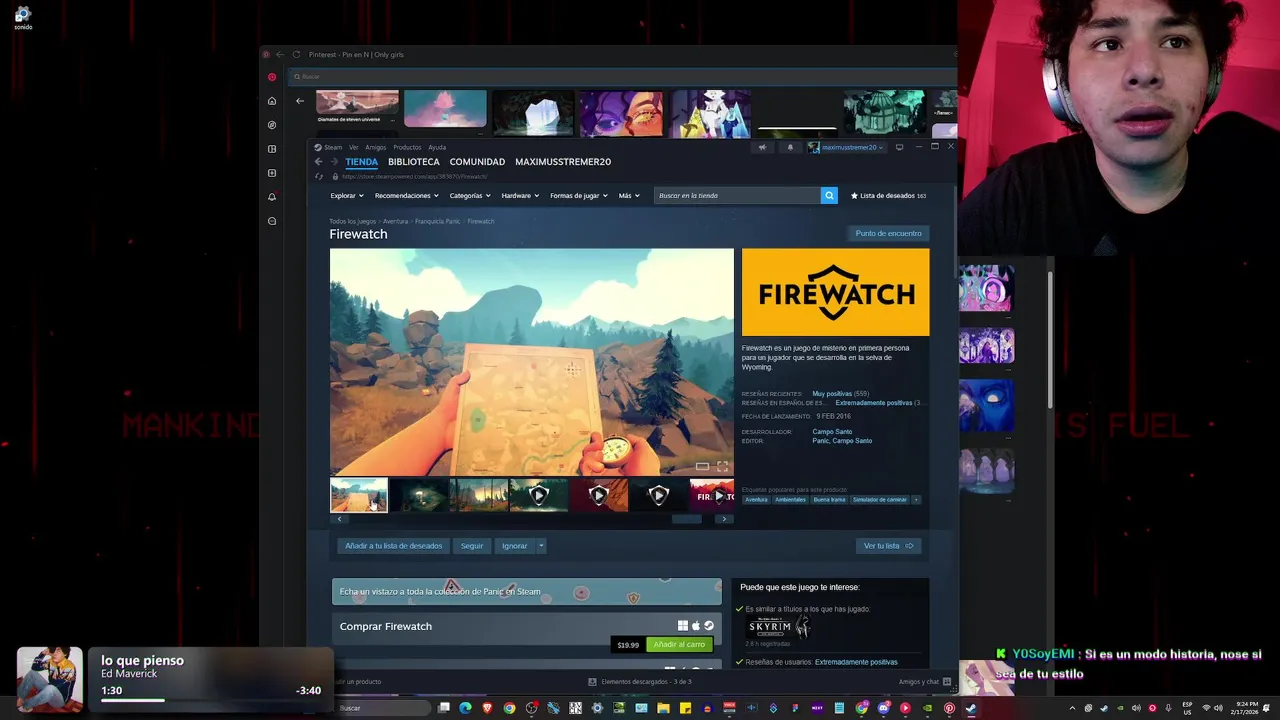Image resolution: width=1280 pixels, height=720 pixels.
Task: Reload the Pinterest browser tab
Action: click(296, 55)
